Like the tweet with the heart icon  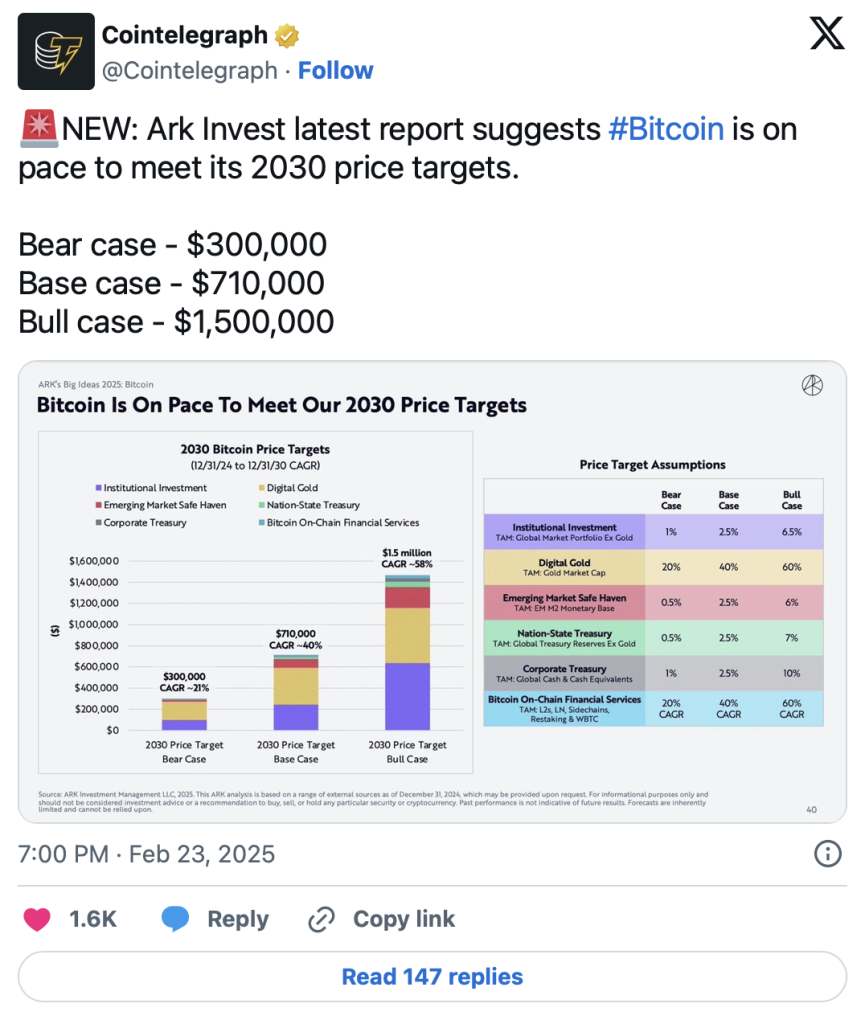(x=37, y=919)
